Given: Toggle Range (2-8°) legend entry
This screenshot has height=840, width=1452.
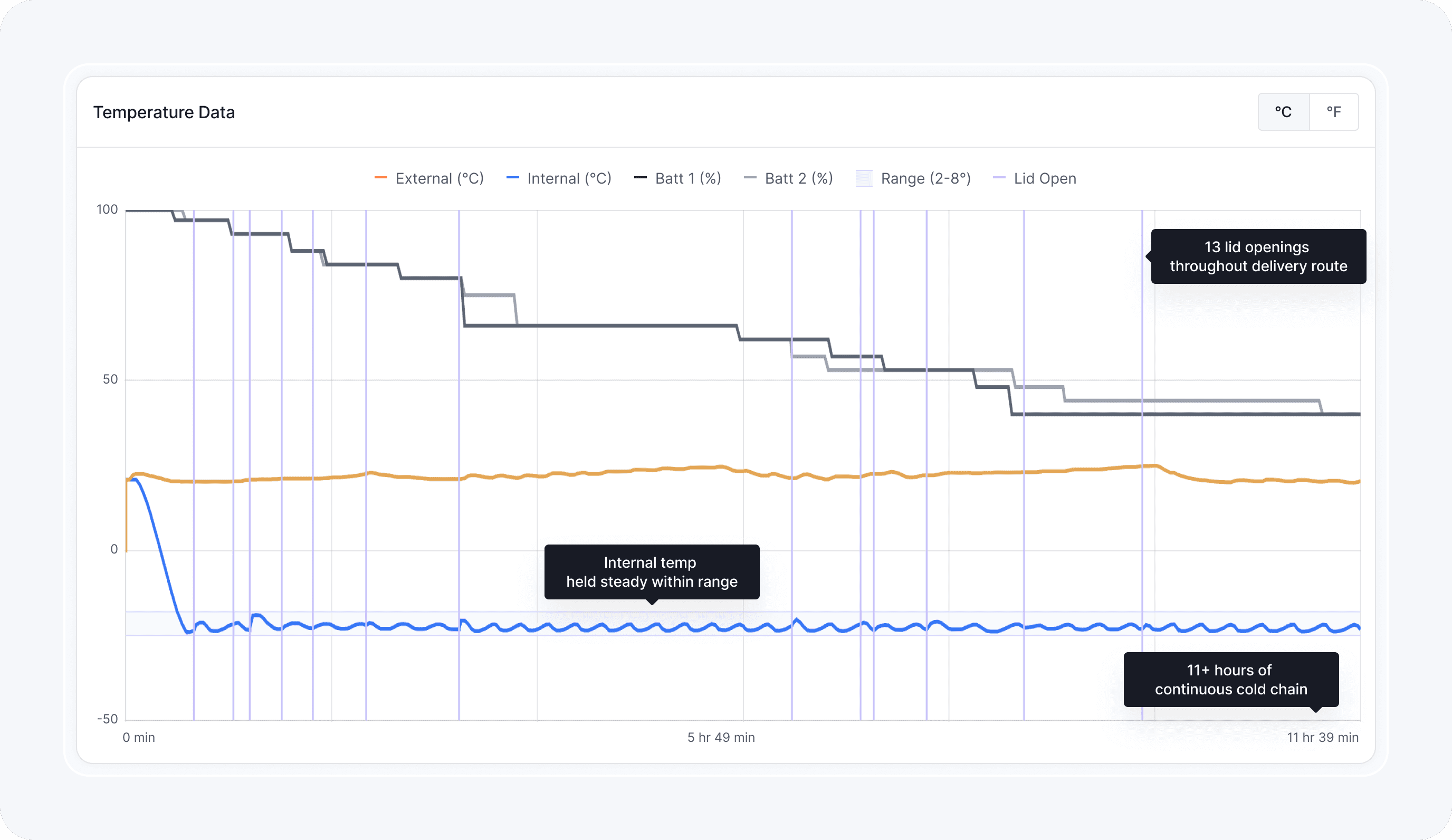Looking at the screenshot, I should tap(925, 178).
